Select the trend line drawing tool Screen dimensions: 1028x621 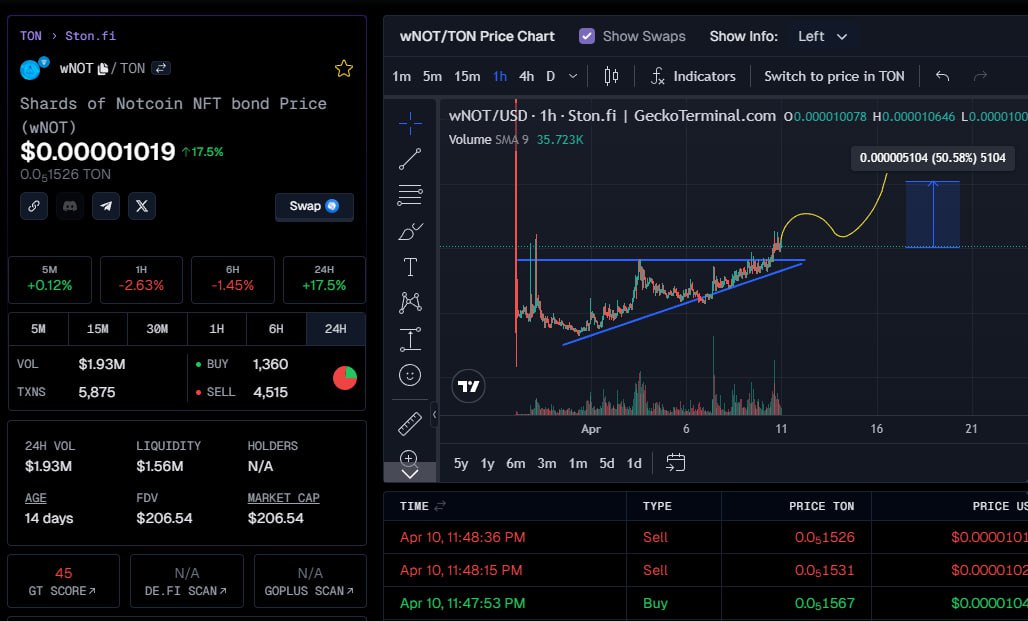point(410,159)
